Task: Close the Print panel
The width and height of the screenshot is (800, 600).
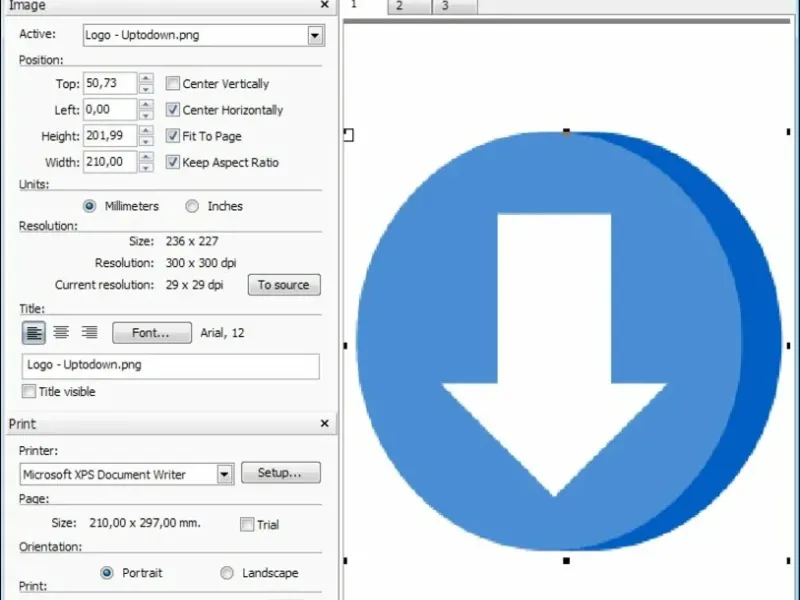Action: (324, 423)
